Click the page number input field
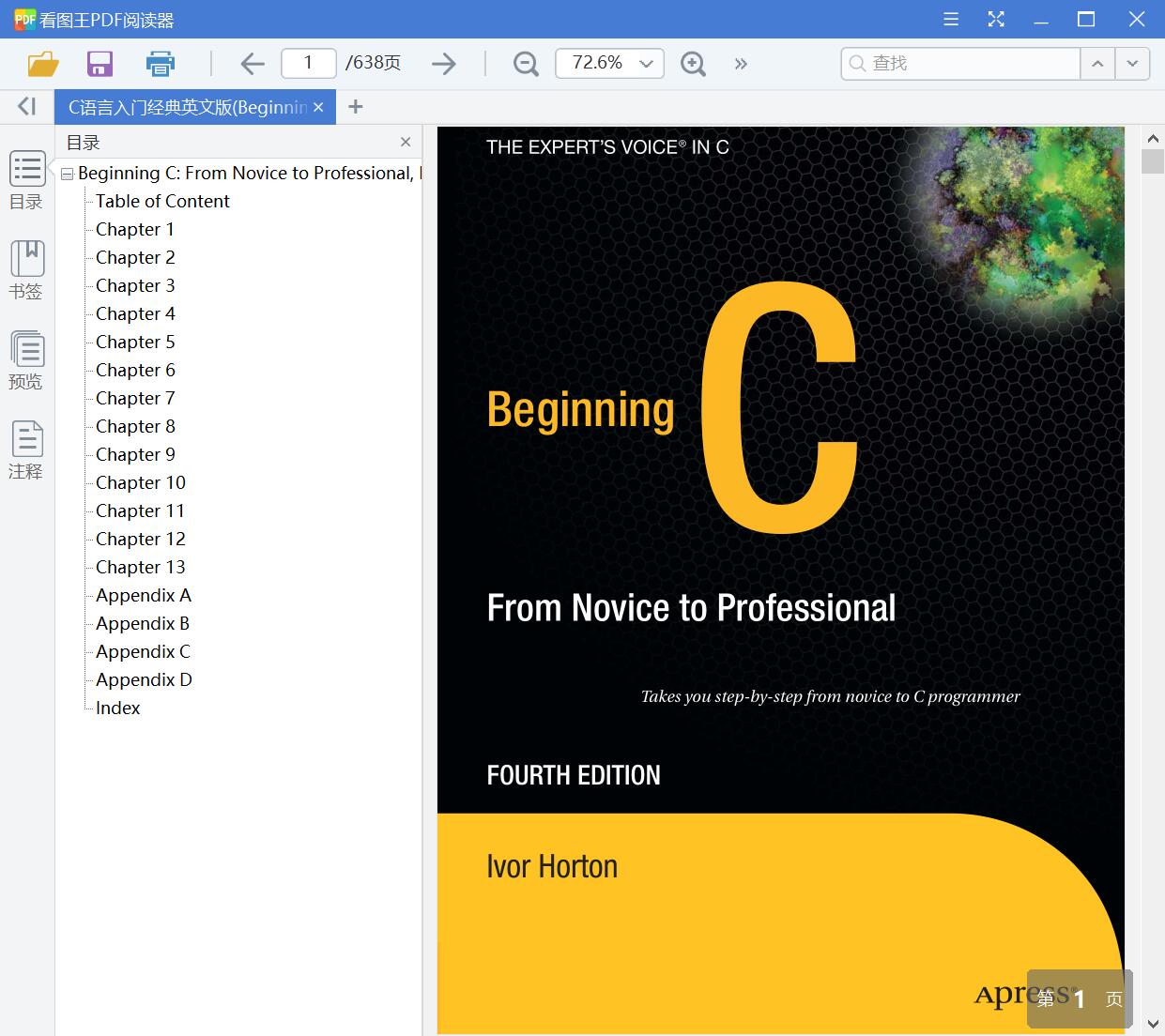This screenshot has width=1165, height=1036. tap(308, 63)
